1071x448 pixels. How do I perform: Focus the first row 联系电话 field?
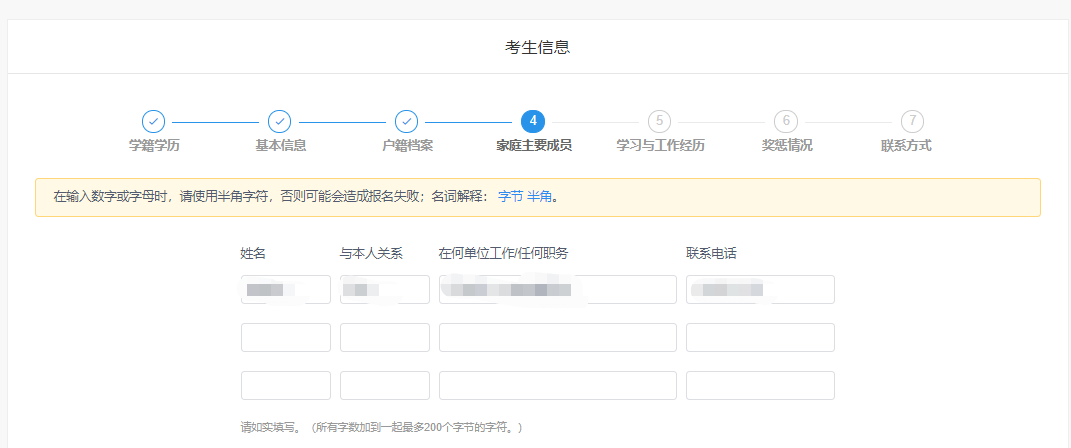point(760,290)
